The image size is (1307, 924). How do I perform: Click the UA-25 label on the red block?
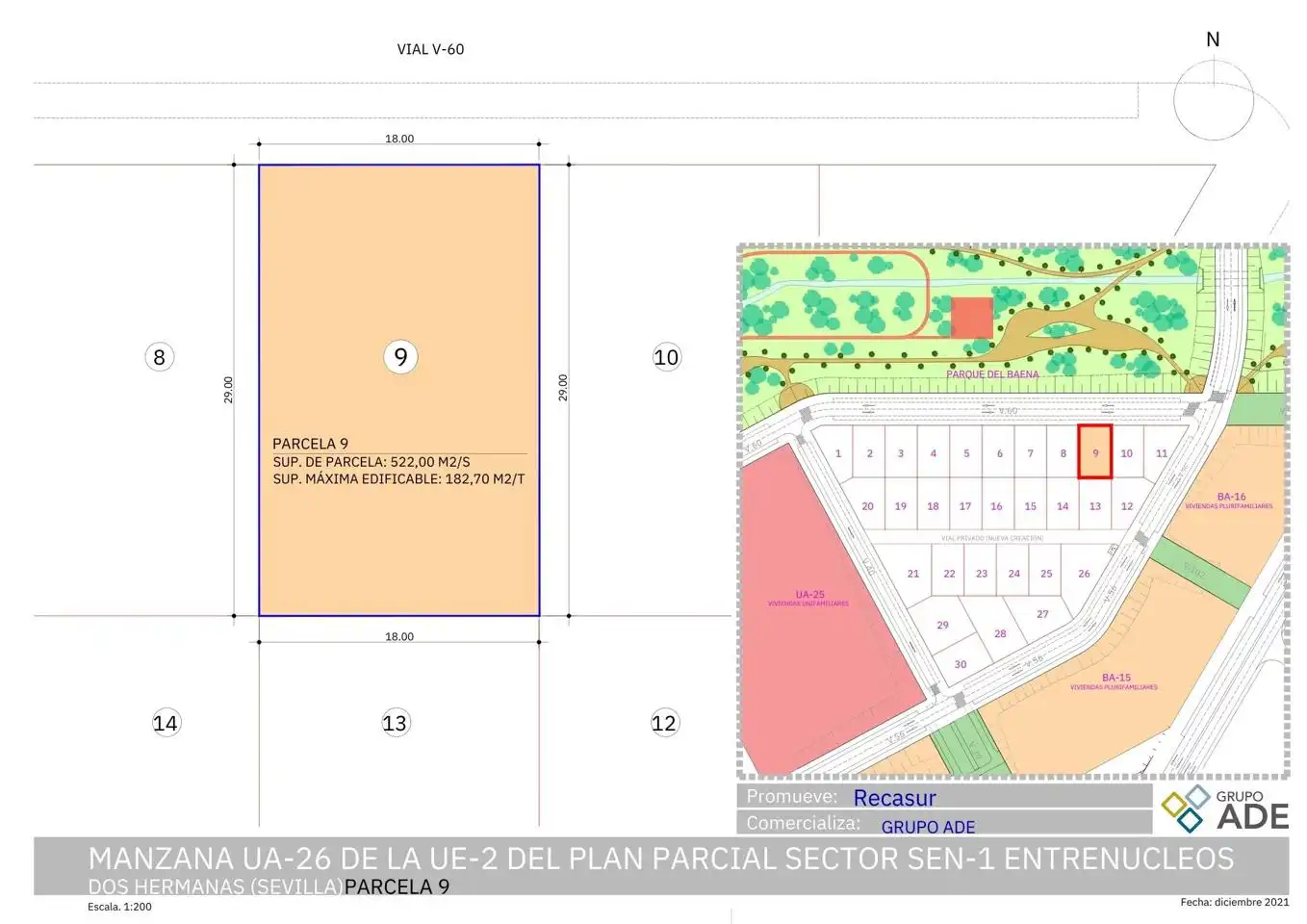(x=809, y=595)
